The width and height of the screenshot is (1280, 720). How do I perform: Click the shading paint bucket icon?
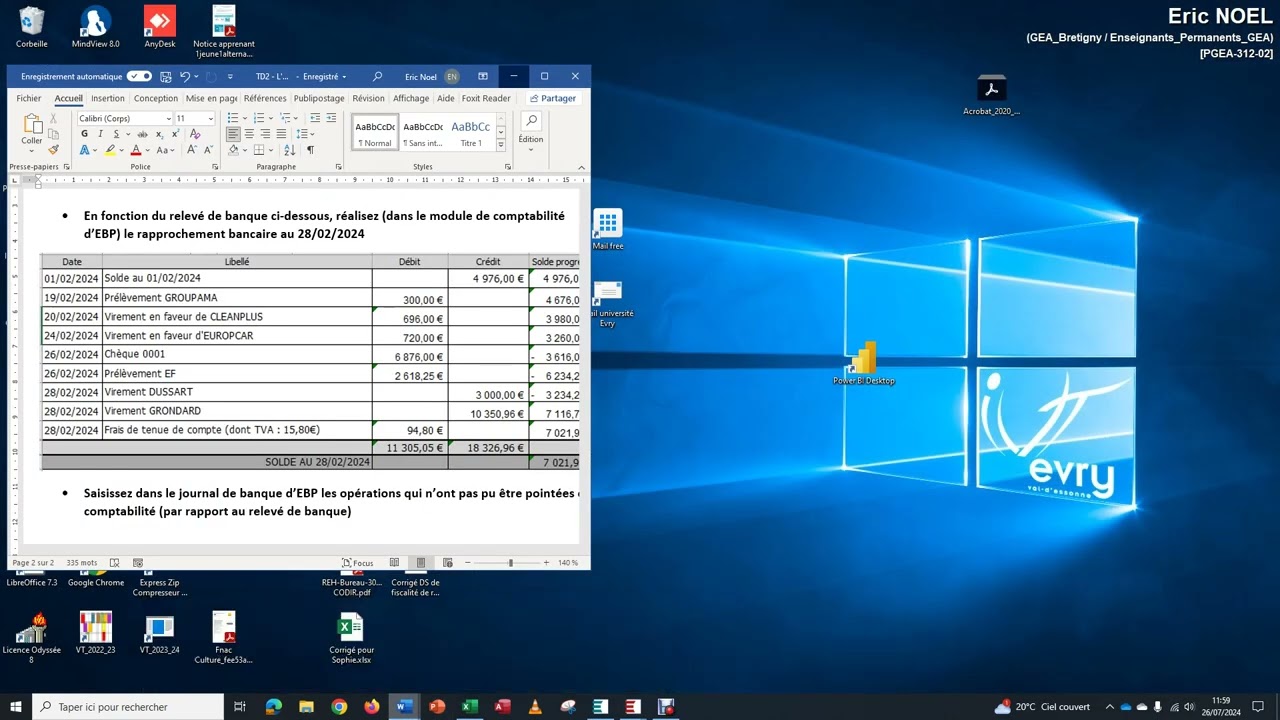pos(233,150)
